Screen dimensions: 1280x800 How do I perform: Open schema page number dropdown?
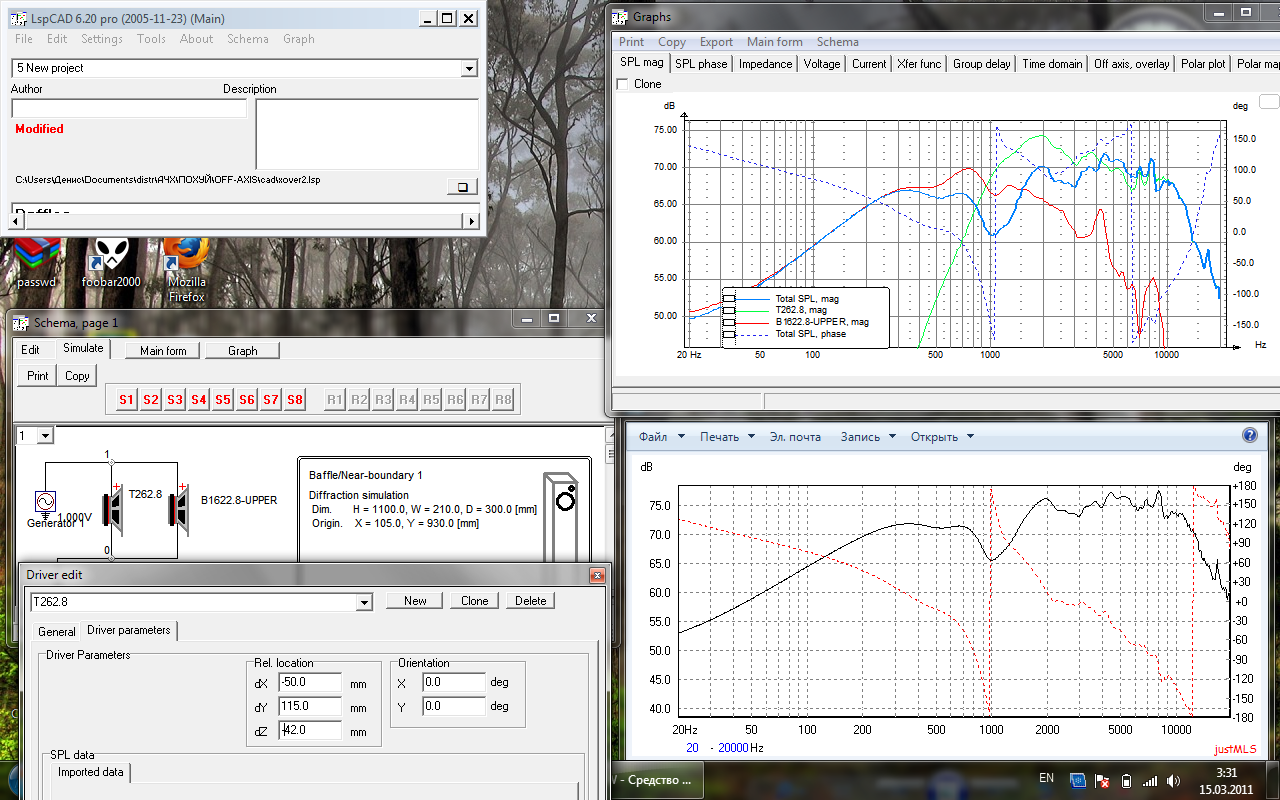pos(45,436)
